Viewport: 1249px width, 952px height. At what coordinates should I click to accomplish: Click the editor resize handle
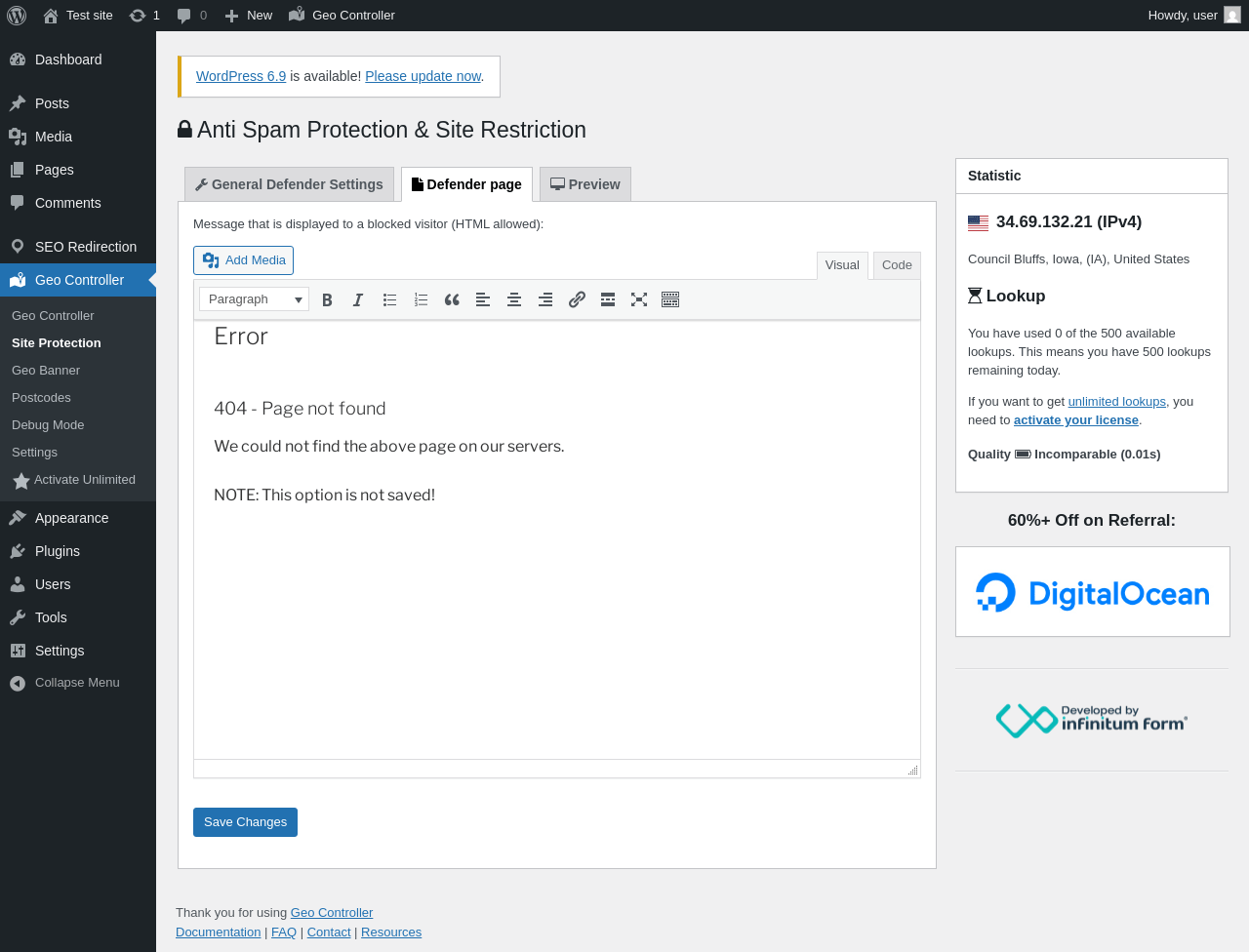pos(912,771)
